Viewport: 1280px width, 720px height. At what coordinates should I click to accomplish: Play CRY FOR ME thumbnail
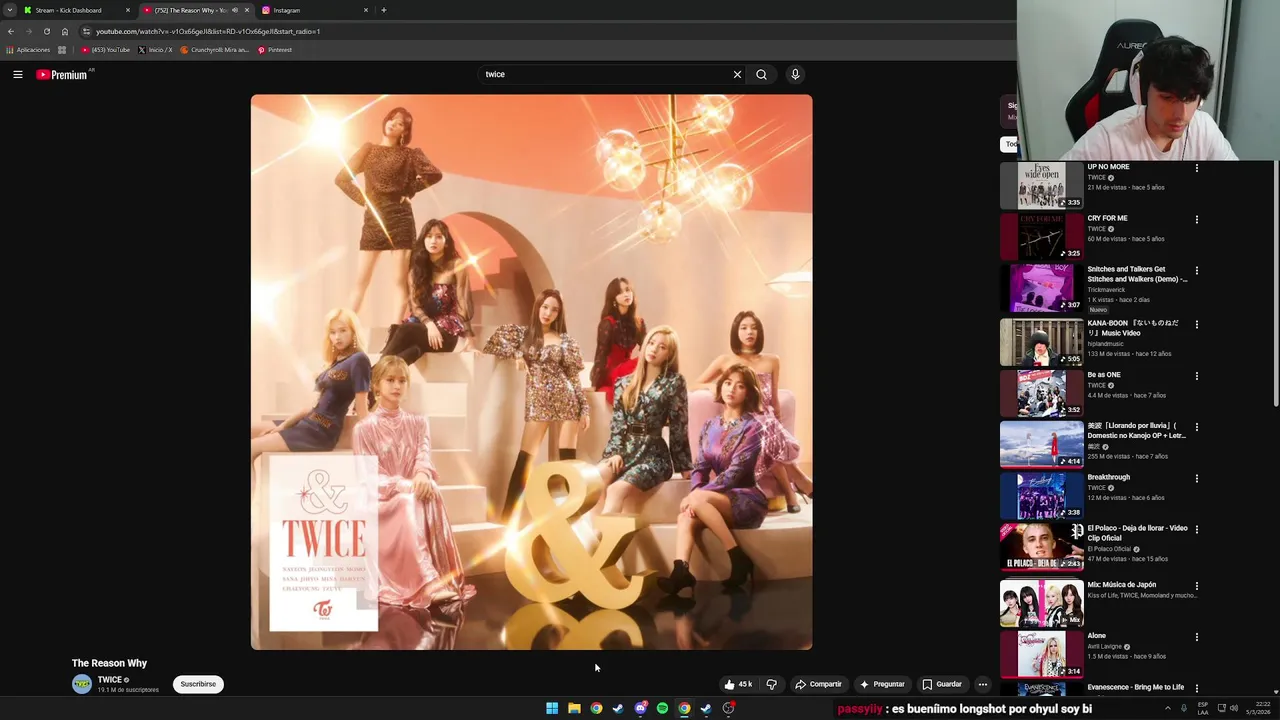pos(1041,236)
